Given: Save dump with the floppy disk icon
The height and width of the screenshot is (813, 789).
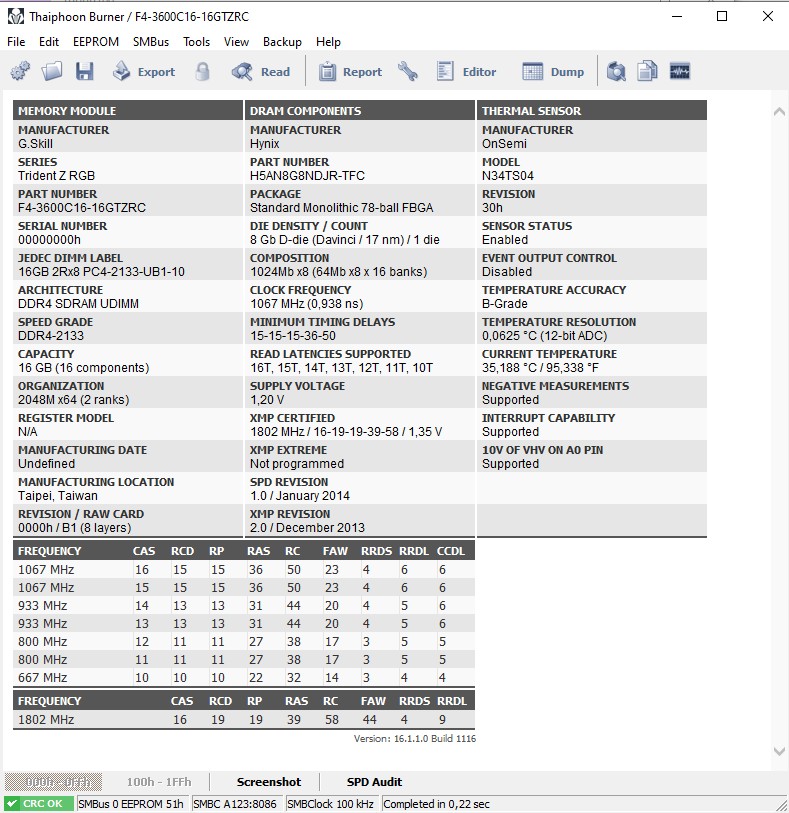Looking at the screenshot, I should pyautogui.click(x=84, y=71).
